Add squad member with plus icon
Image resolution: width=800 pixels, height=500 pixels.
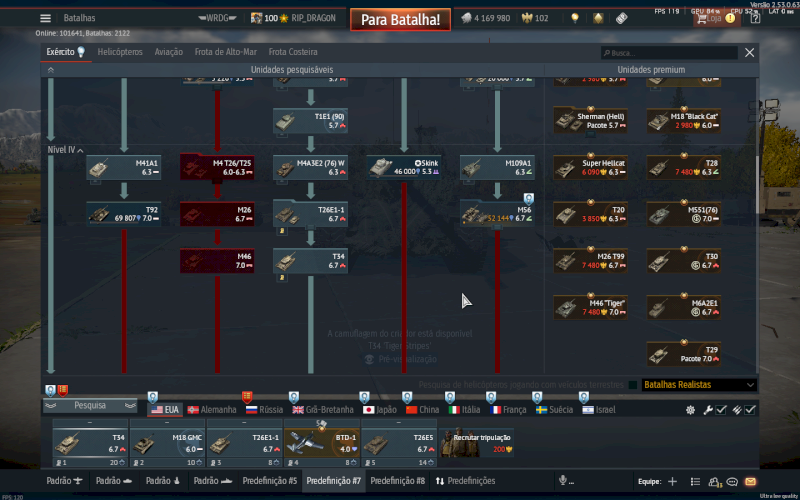tap(671, 481)
